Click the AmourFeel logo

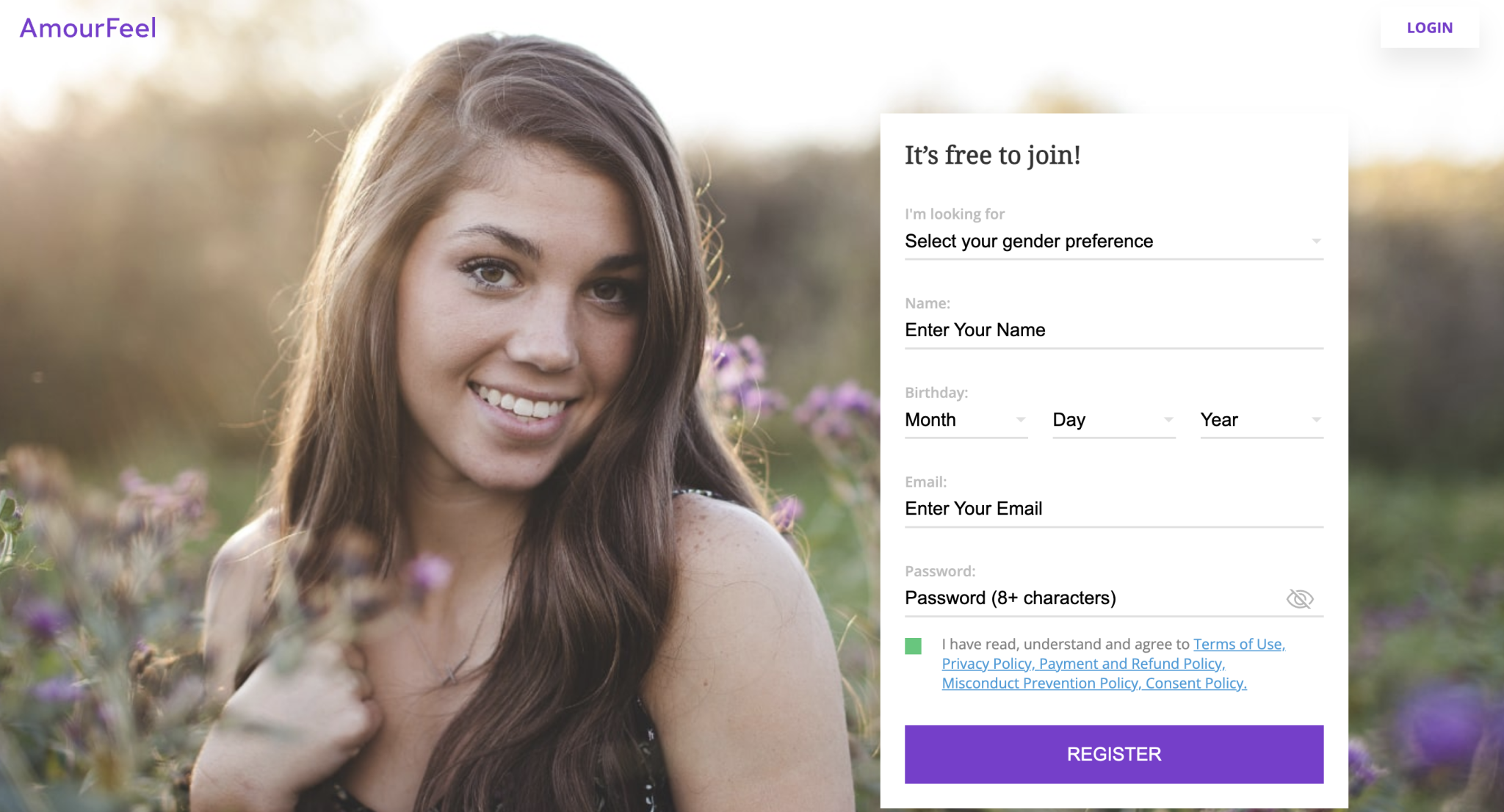coord(88,28)
